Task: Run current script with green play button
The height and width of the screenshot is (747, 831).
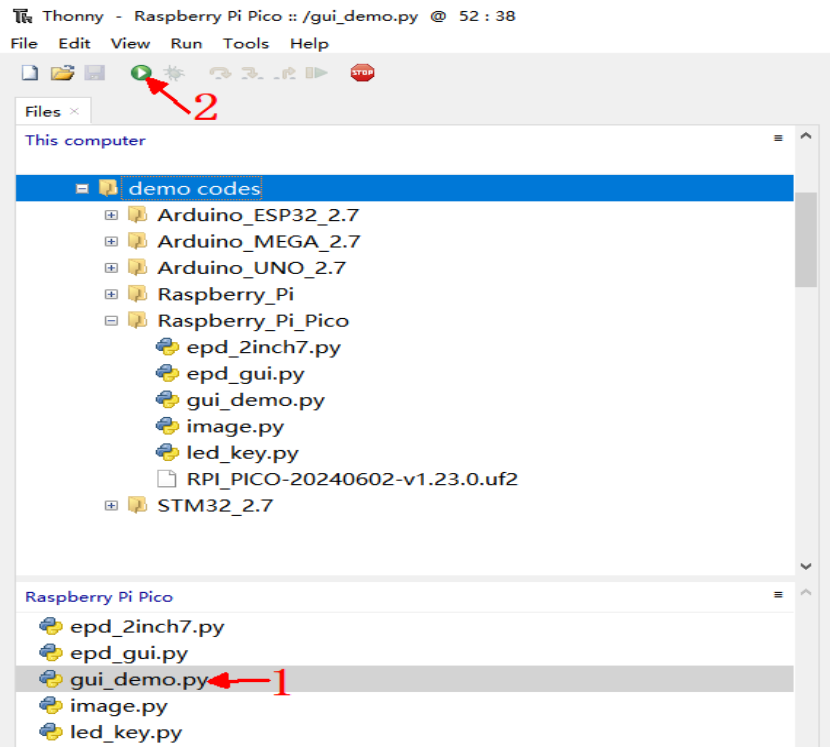Action: pos(141,73)
